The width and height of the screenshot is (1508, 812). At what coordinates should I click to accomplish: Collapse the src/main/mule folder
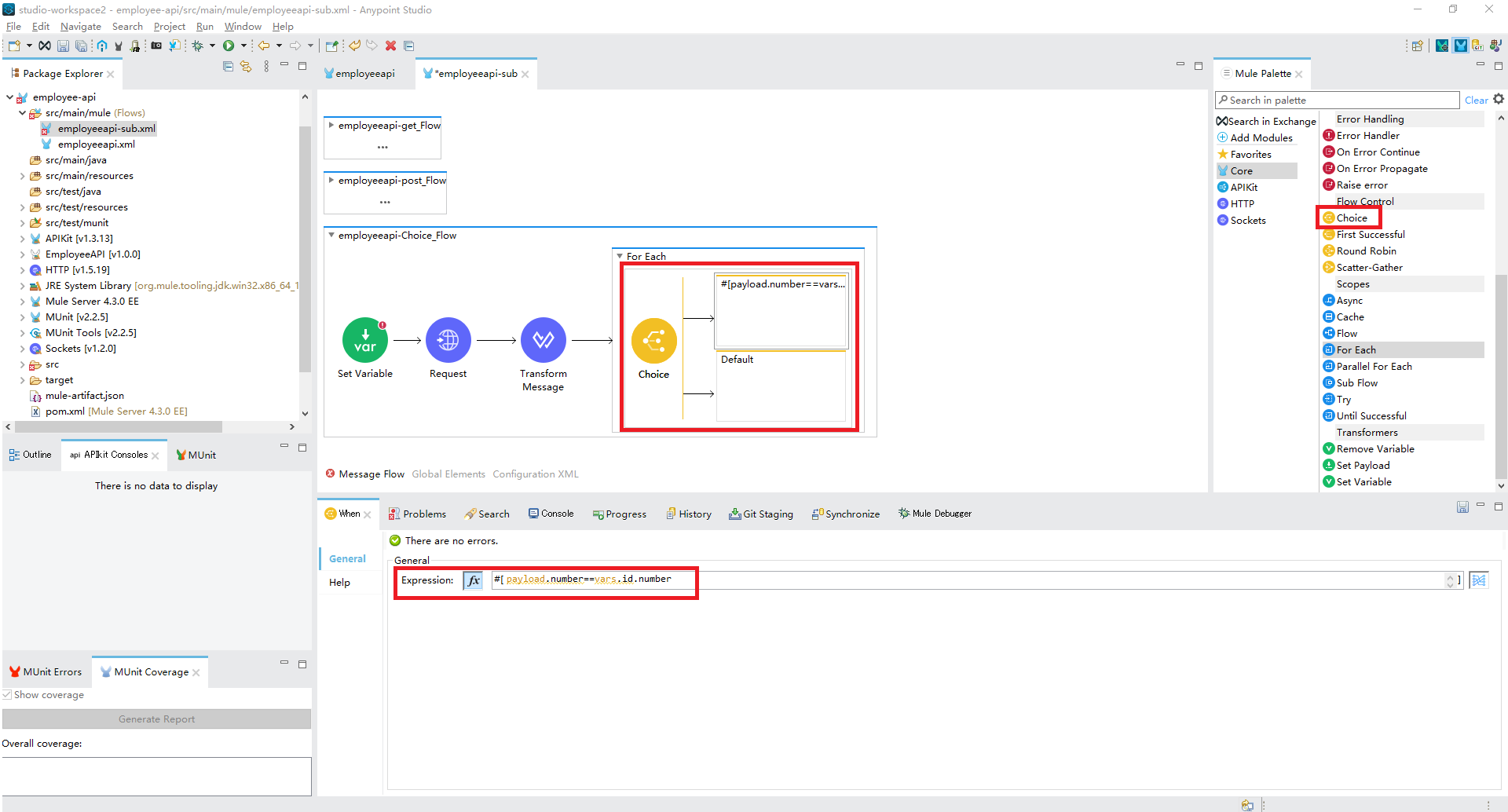(x=22, y=113)
